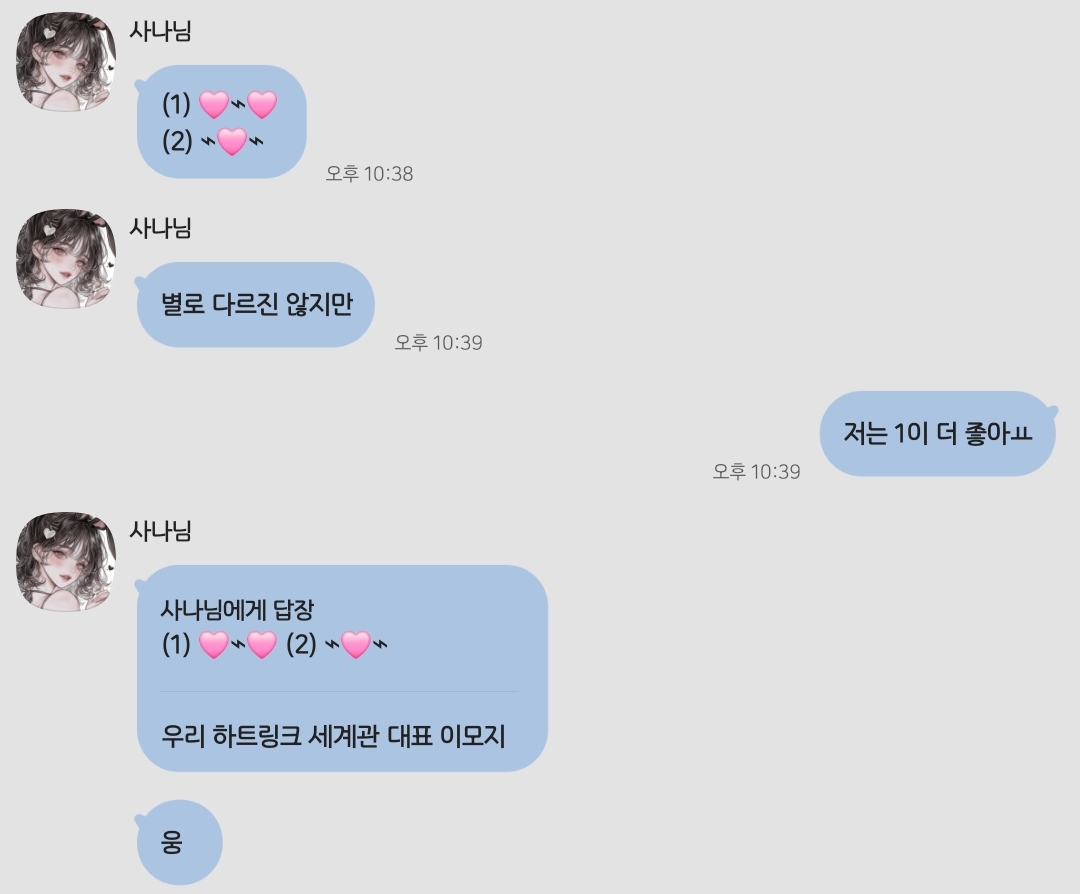The image size is (1080, 894).
Task: Tap sender name 사나님 above reply bubble
Action: point(160,530)
